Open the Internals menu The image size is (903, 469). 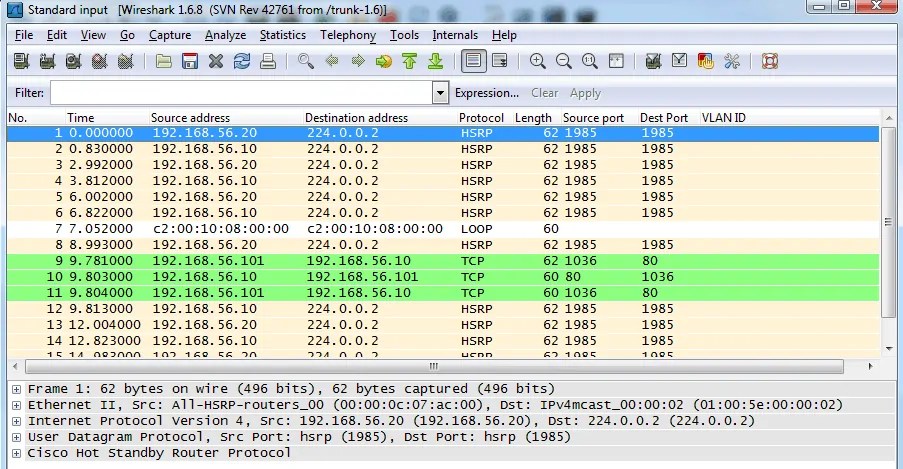tap(455, 35)
